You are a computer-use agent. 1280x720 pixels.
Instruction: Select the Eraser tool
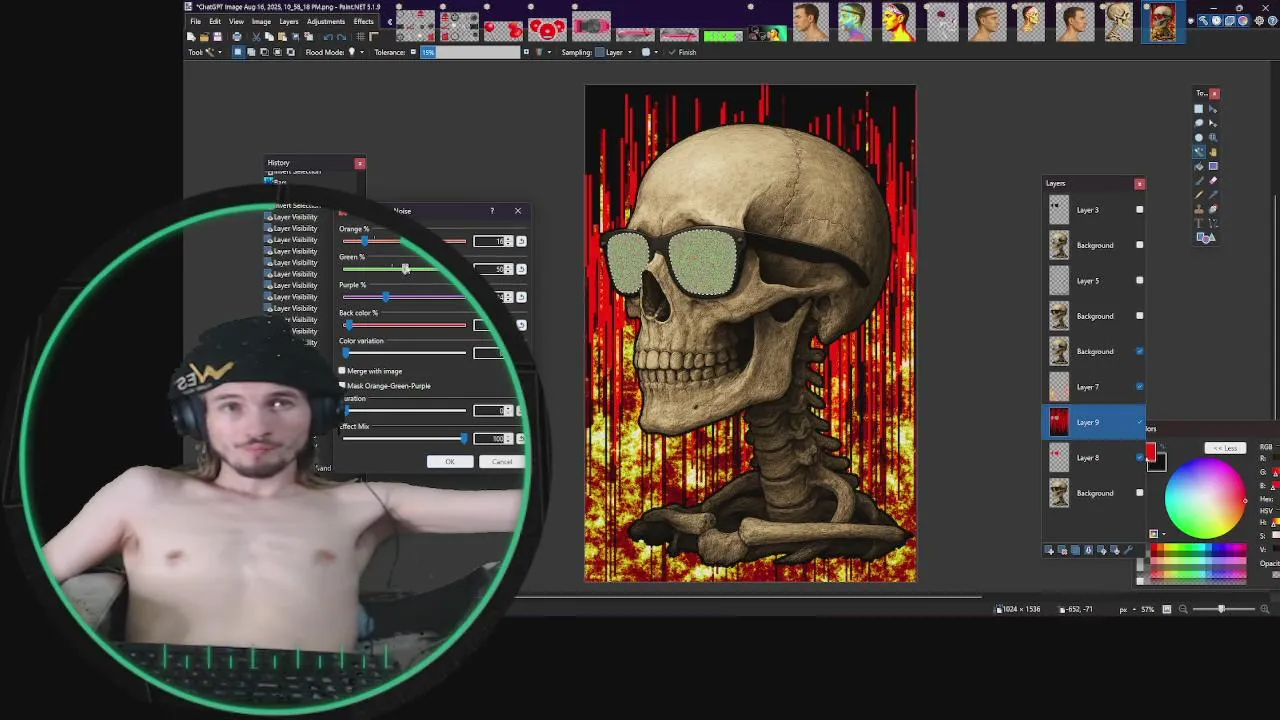(x=1213, y=180)
